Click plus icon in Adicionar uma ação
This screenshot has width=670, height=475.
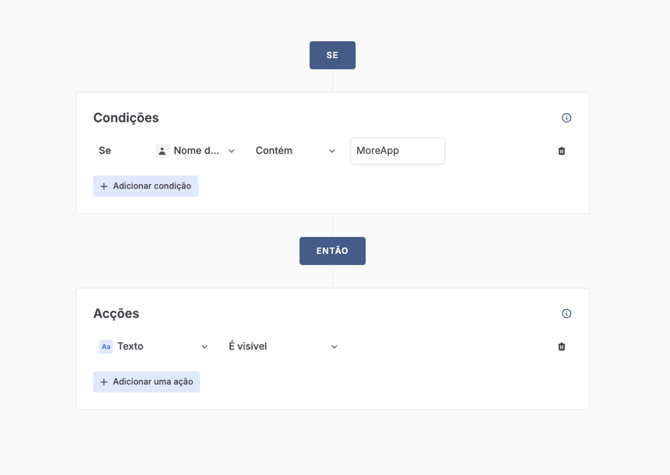point(104,382)
